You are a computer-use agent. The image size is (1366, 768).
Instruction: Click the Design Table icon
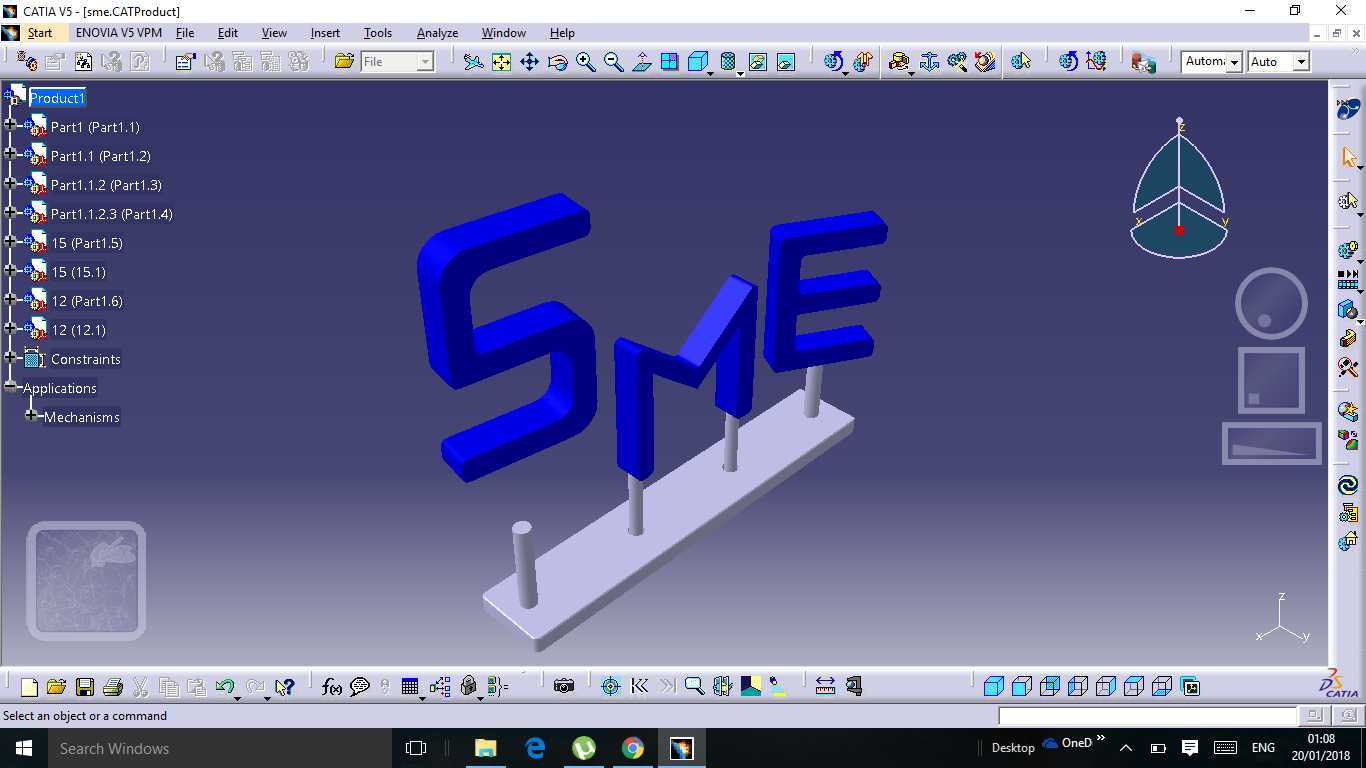[x=410, y=687]
